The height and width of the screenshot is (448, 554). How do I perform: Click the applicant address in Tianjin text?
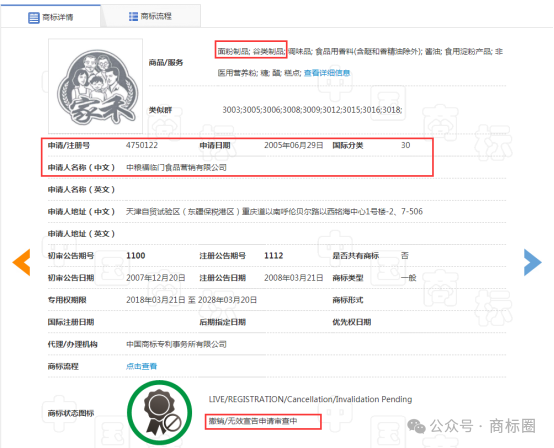275,212
